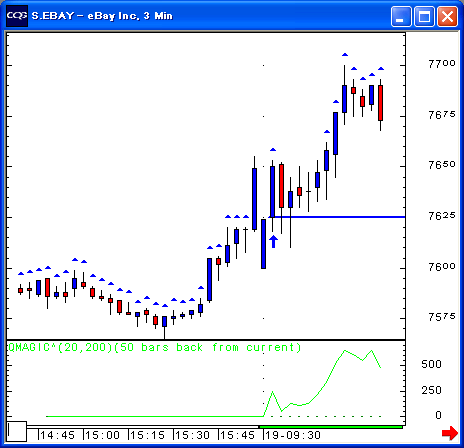Click the topmost blue triangle marker near 7700
464x448 pixels.
[x=345, y=54]
